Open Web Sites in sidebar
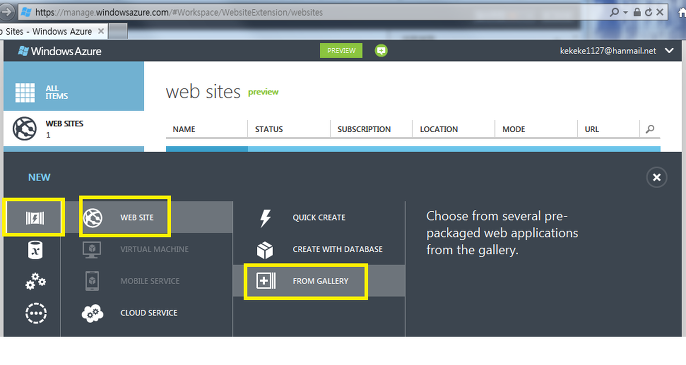The image size is (686, 365). 74,129
